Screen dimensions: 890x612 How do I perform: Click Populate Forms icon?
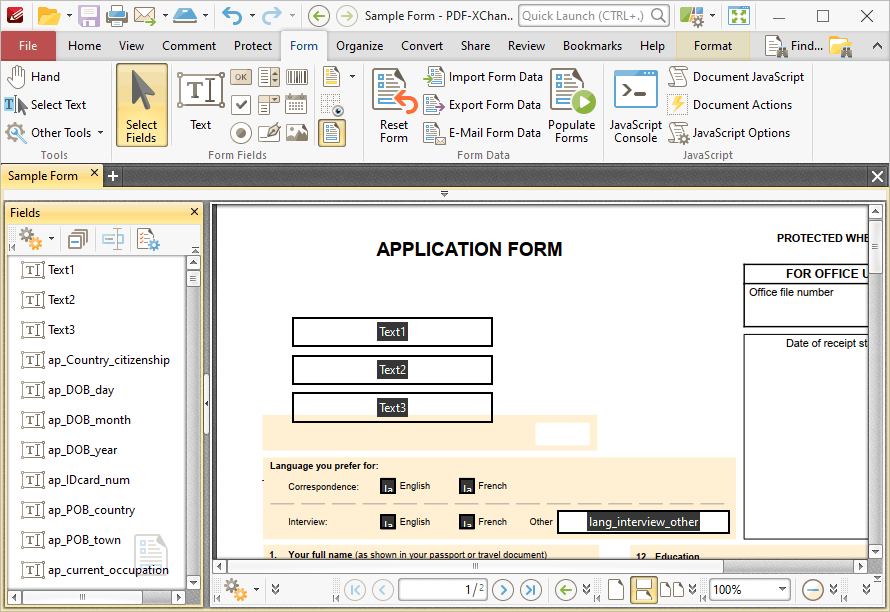pyautogui.click(x=572, y=105)
